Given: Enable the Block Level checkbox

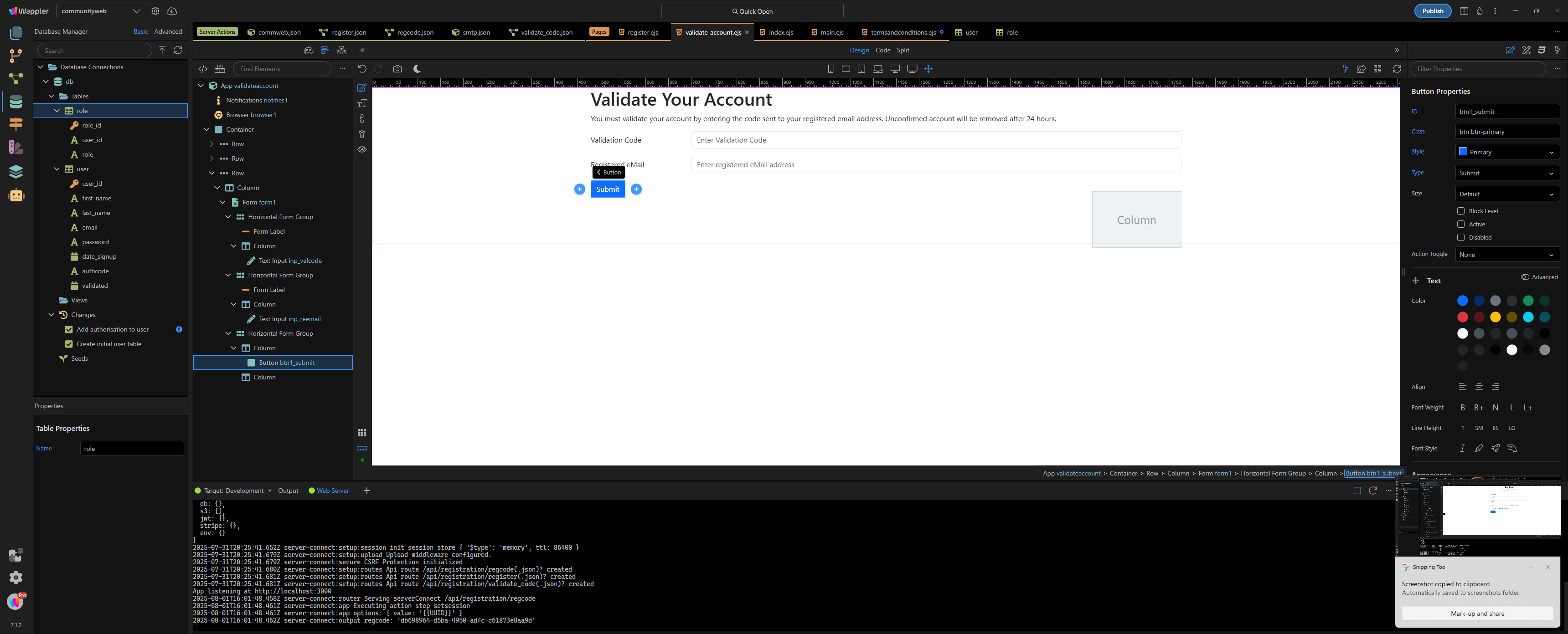Looking at the screenshot, I should (x=1461, y=211).
